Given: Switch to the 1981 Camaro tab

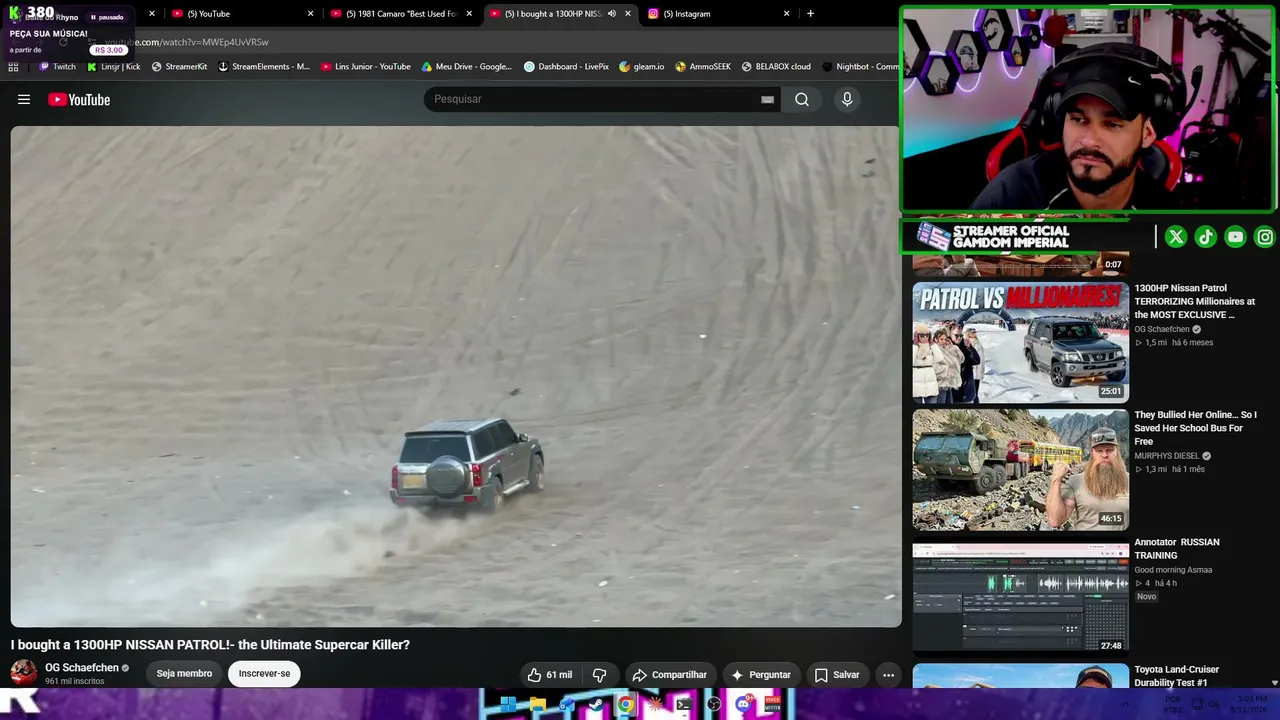Looking at the screenshot, I should (x=400, y=14).
